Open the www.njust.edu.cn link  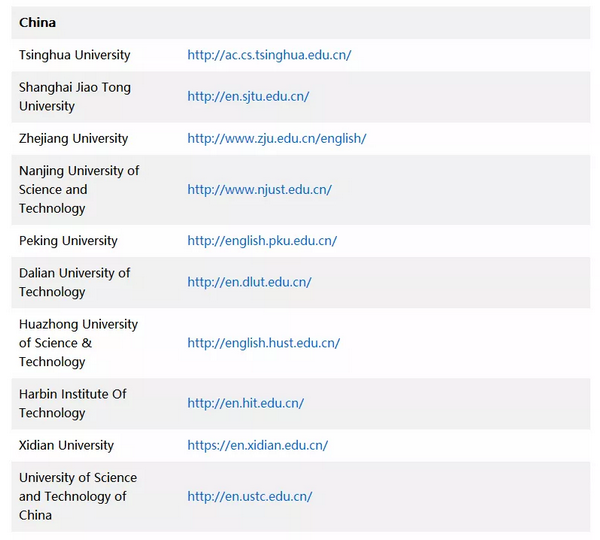click(x=259, y=189)
